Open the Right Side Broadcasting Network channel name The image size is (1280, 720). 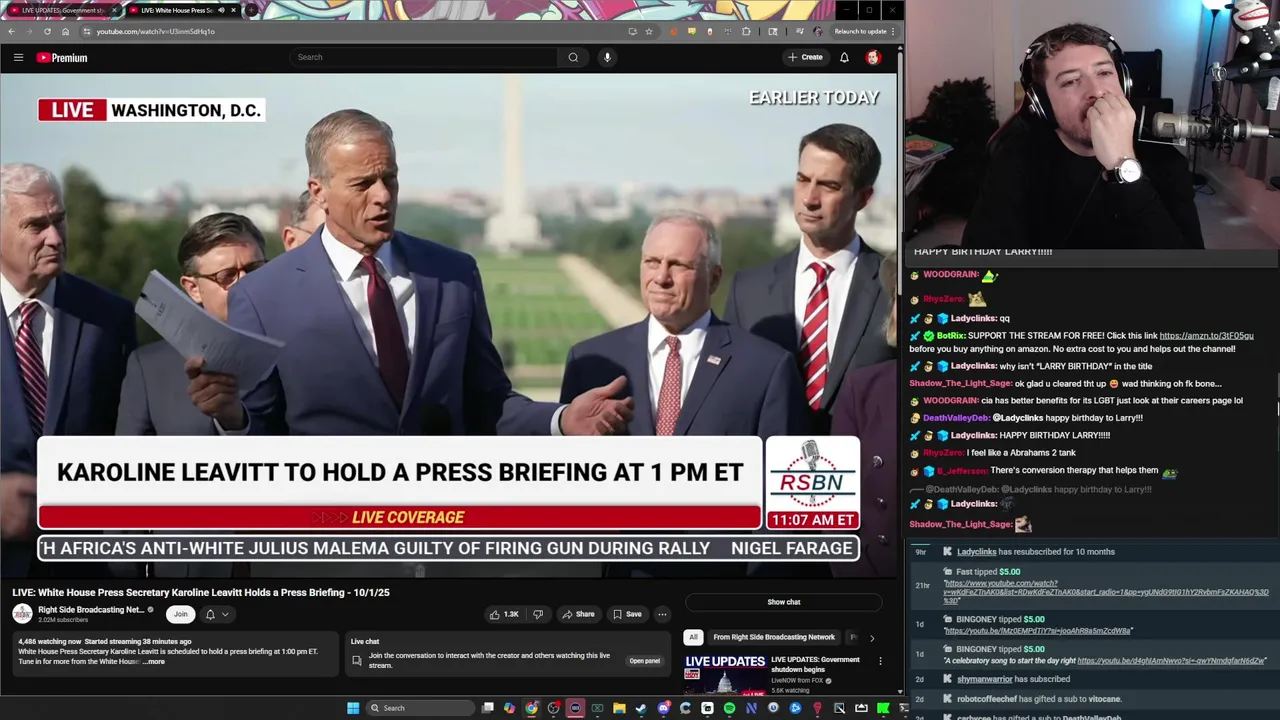pyautogui.click(x=91, y=610)
